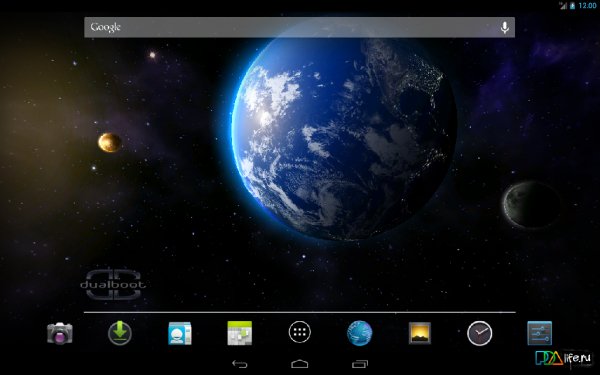Tap the 12:00 status bar clock
Viewport: 600px width, 375px height.
587,5
